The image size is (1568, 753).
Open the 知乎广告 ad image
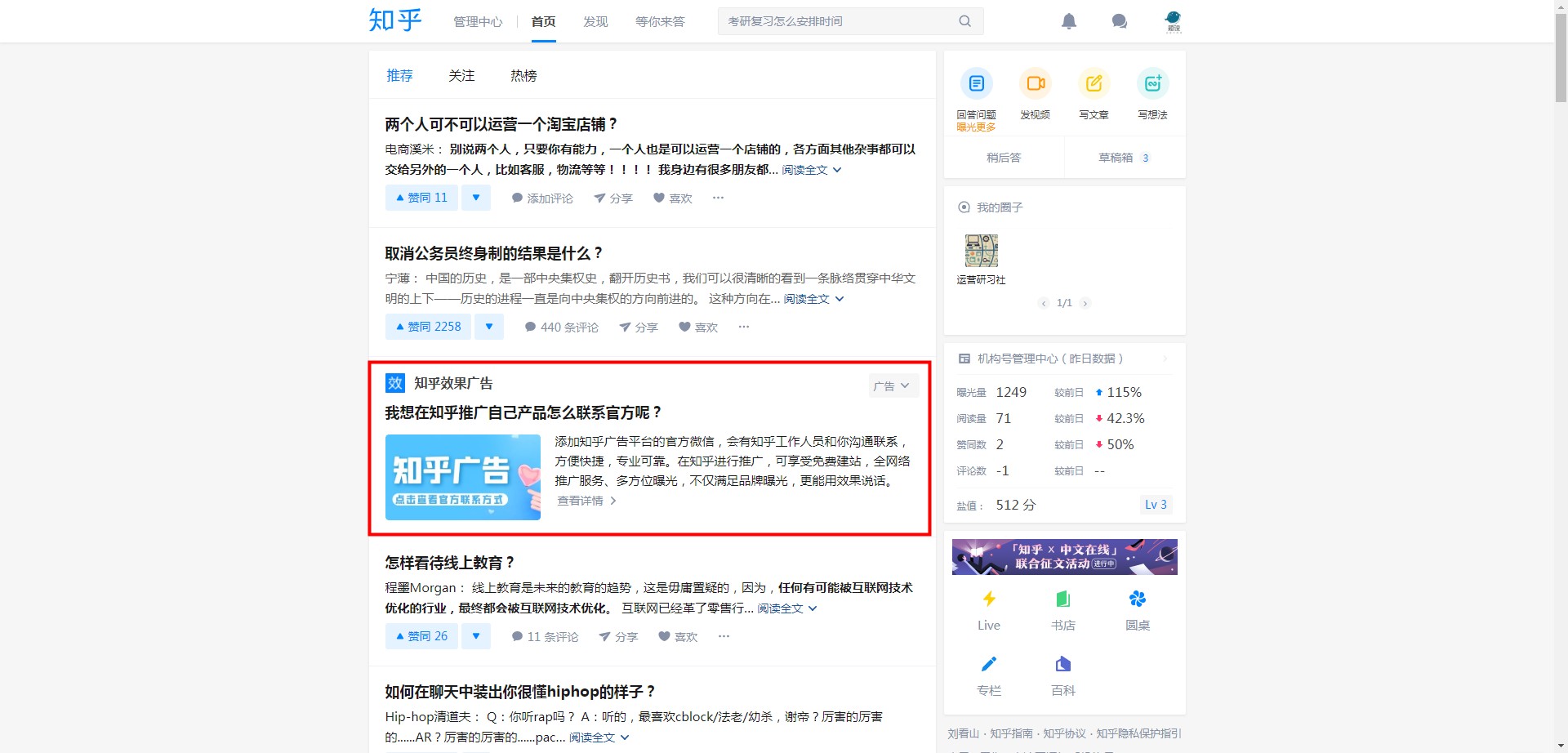click(463, 477)
